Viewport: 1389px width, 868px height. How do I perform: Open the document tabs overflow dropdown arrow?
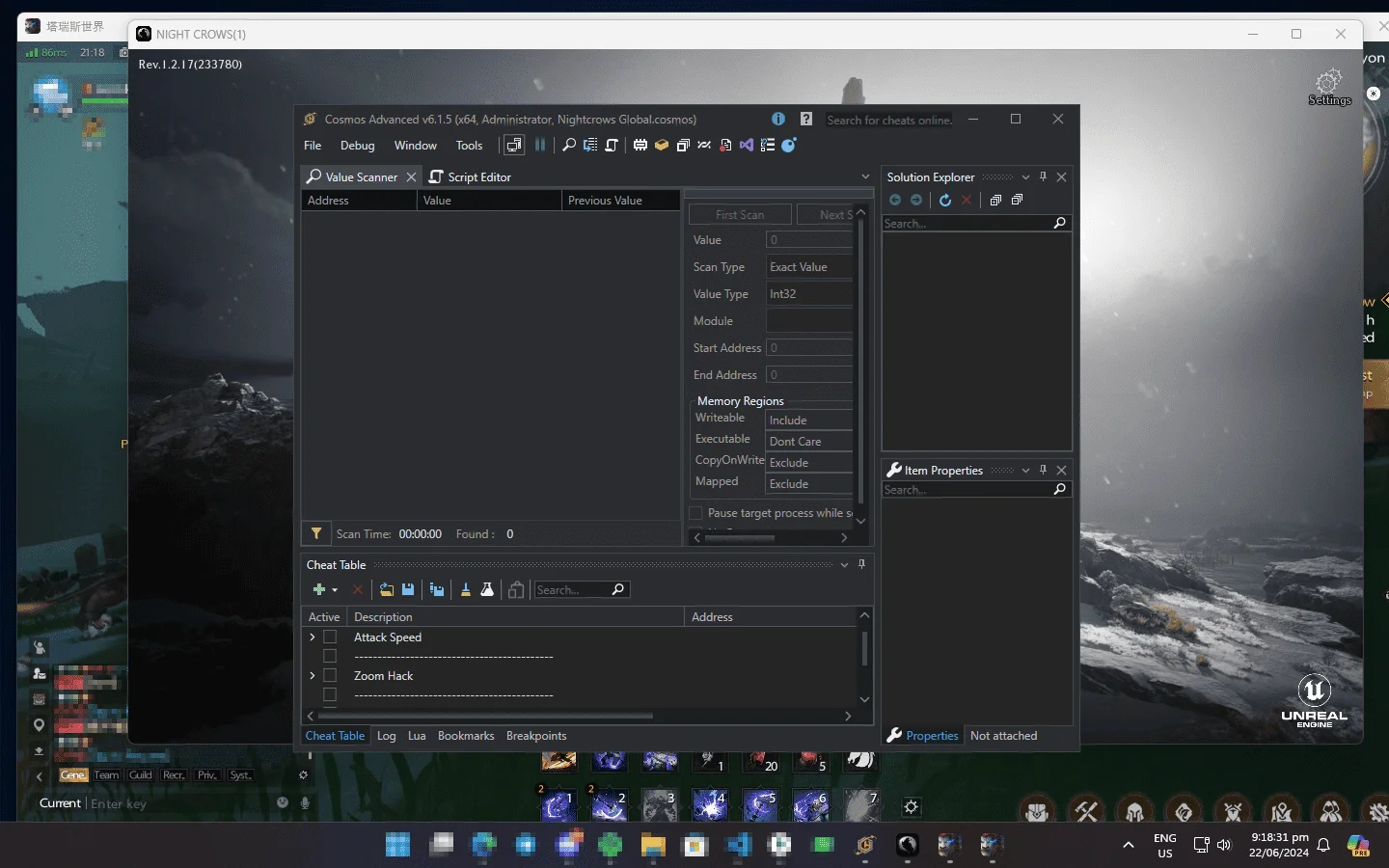[865, 176]
